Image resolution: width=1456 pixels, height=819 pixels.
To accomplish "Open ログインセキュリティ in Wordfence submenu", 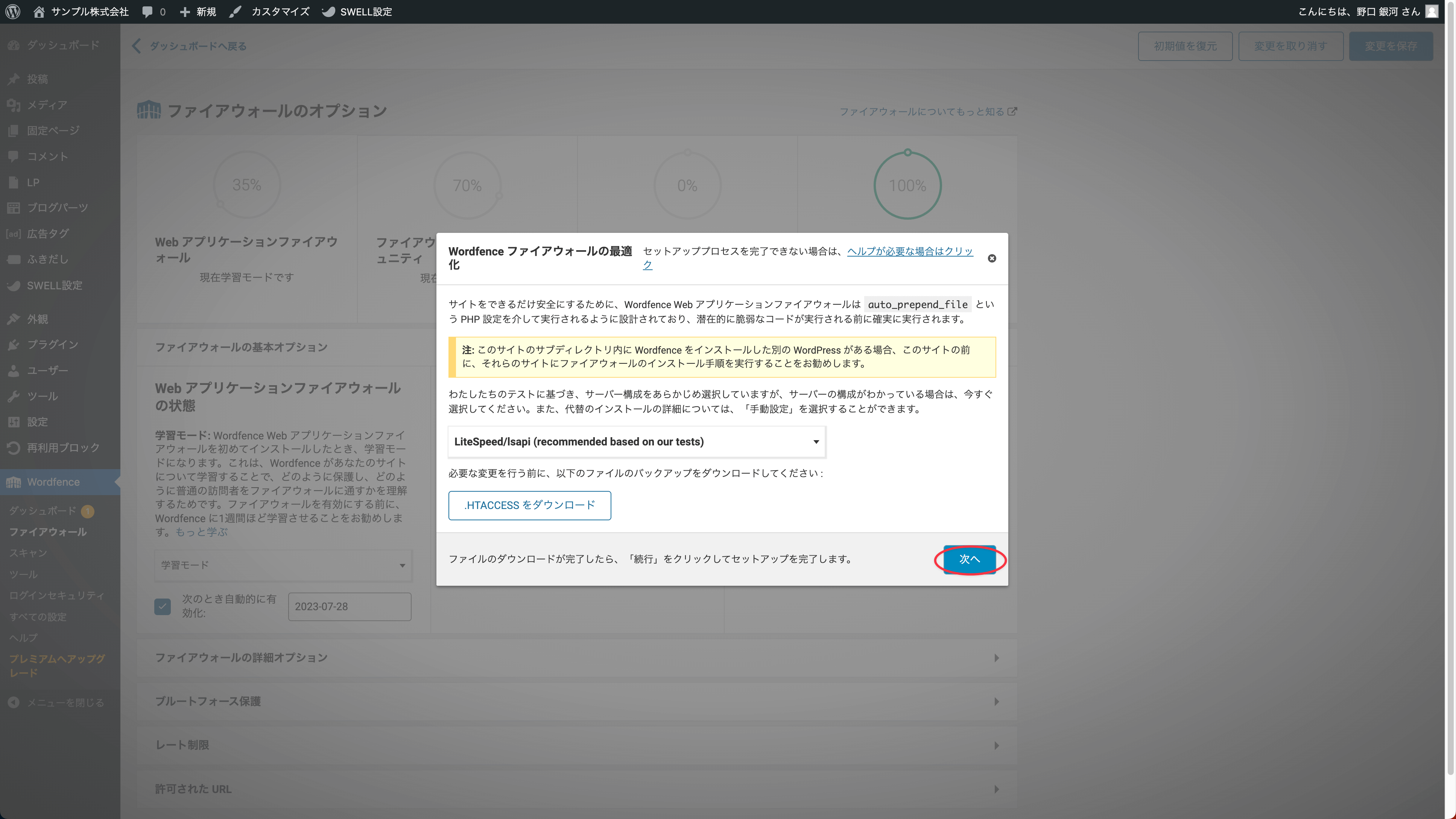I will pyautogui.click(x=56, y=595).
